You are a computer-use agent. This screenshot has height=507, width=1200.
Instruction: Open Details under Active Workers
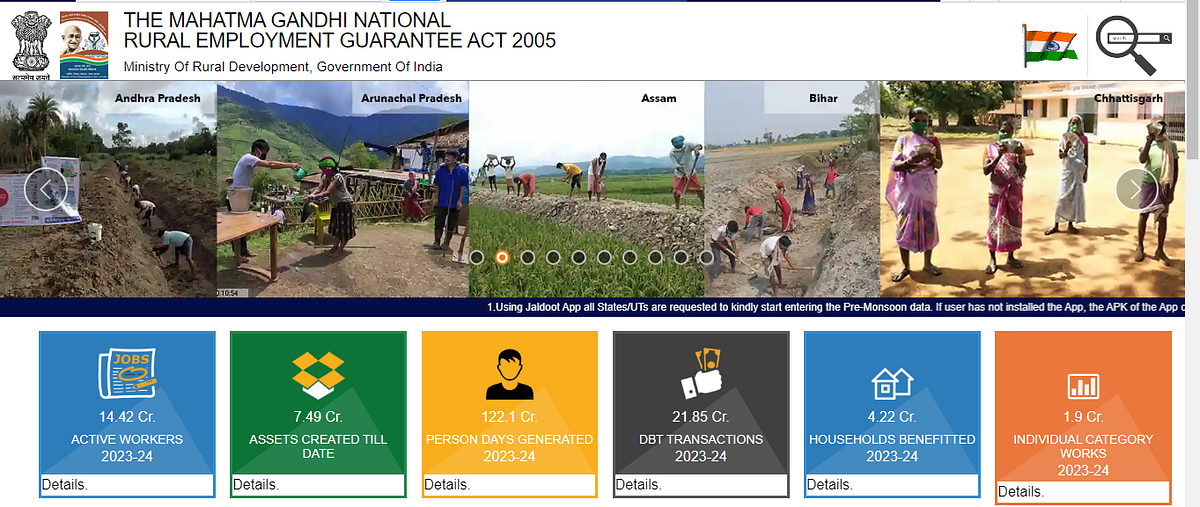64,485
